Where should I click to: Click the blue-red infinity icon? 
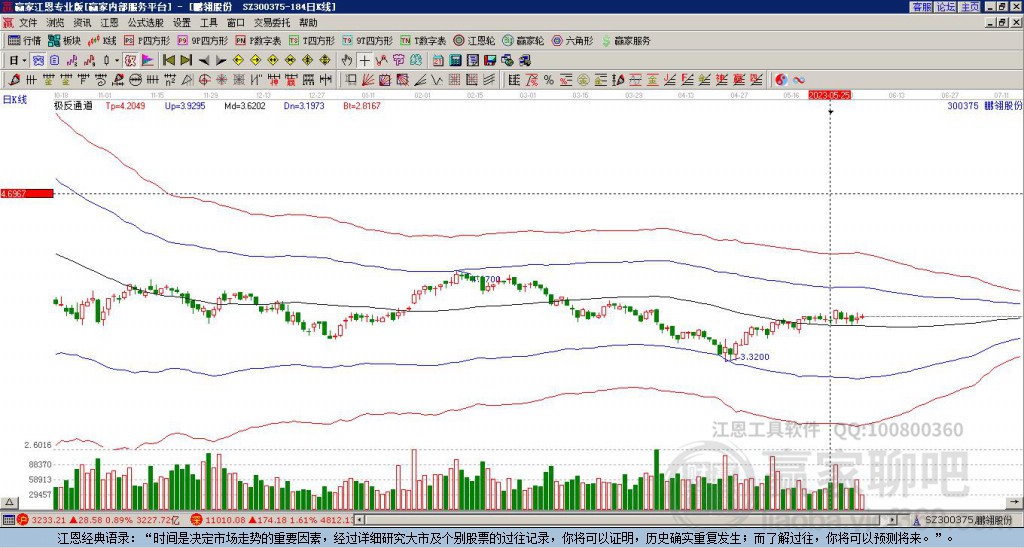coord(799,80)
